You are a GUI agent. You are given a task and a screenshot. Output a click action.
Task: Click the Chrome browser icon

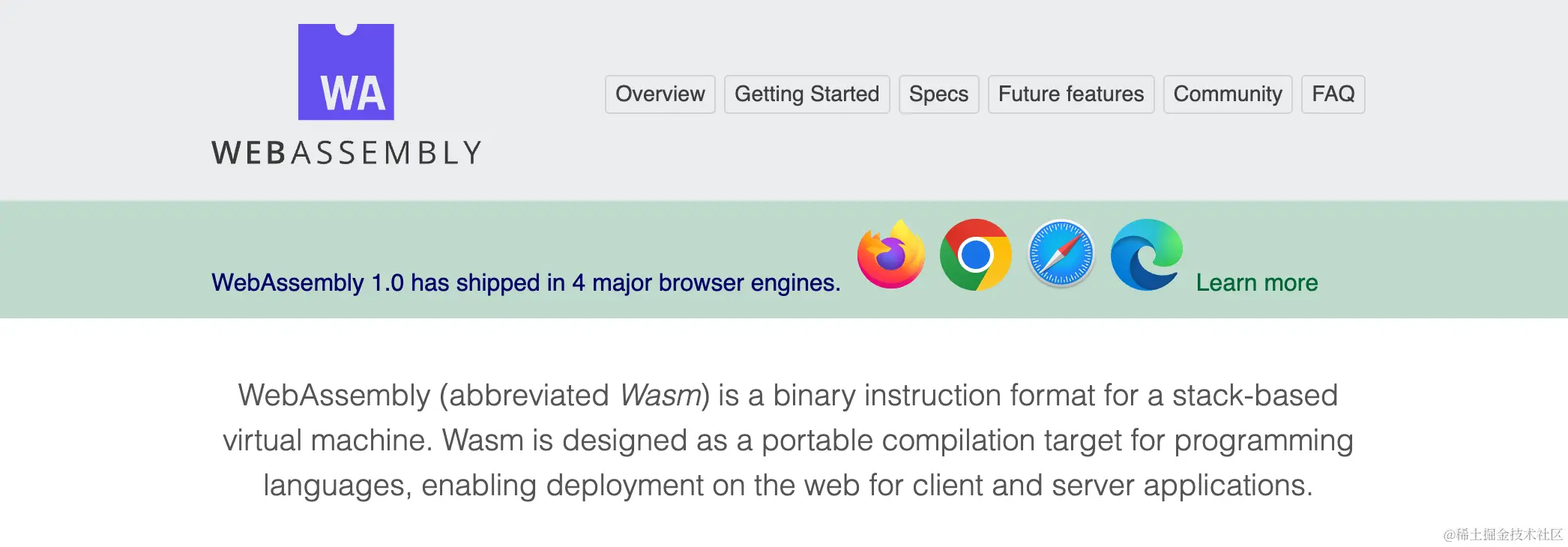(x=975, y=255)
